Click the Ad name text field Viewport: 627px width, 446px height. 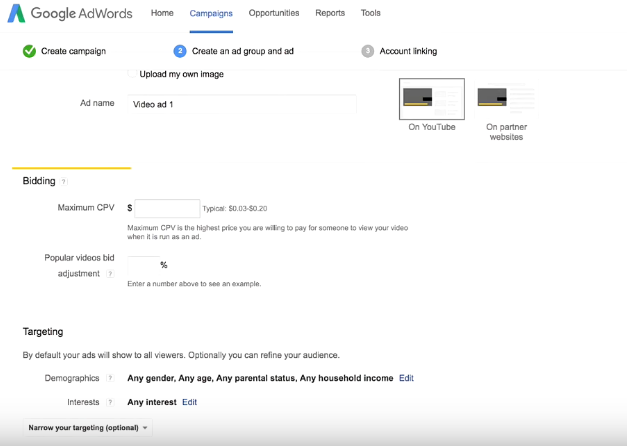[x=242, y=104]
